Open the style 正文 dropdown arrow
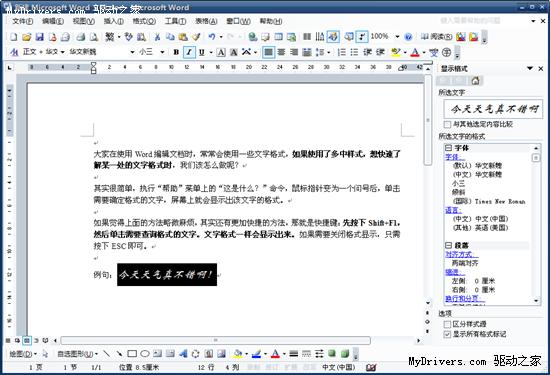This screenshot has width=550, height=375. coord(62,52)
